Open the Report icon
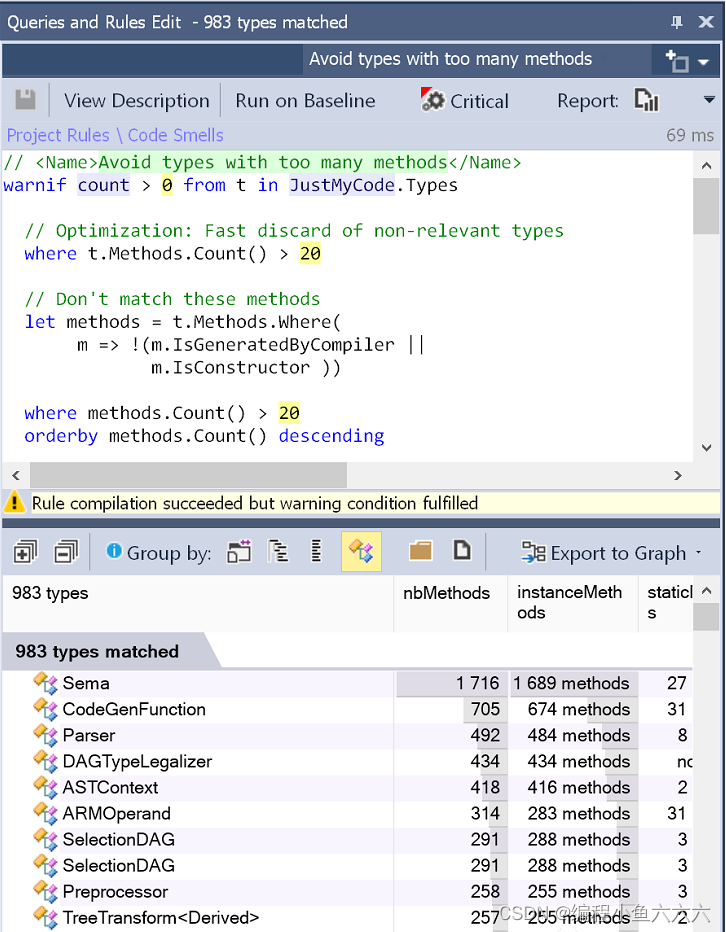The height and width of the screenshot is (932, 726). point(646,100)
